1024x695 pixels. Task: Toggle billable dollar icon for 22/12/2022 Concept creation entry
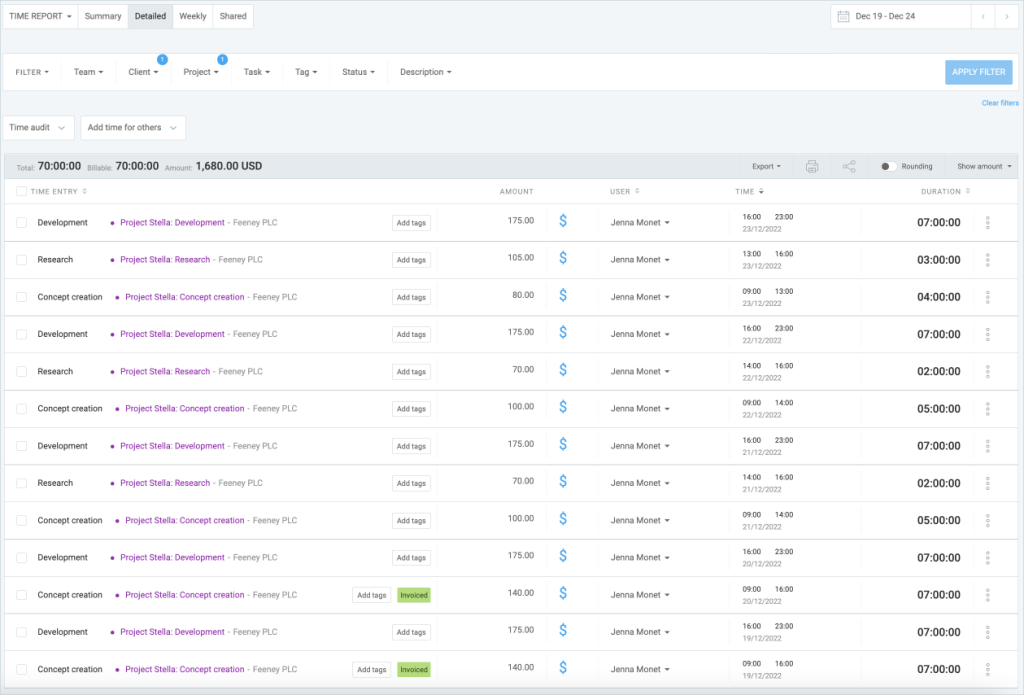coord(563,408)
